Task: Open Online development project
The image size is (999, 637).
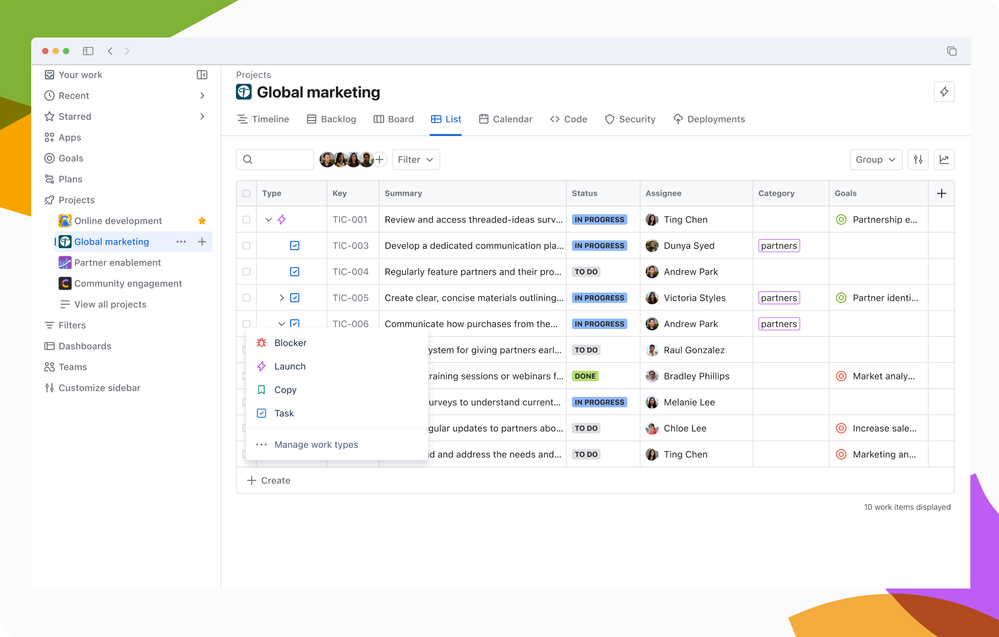Action: click(x=110, y=221)
